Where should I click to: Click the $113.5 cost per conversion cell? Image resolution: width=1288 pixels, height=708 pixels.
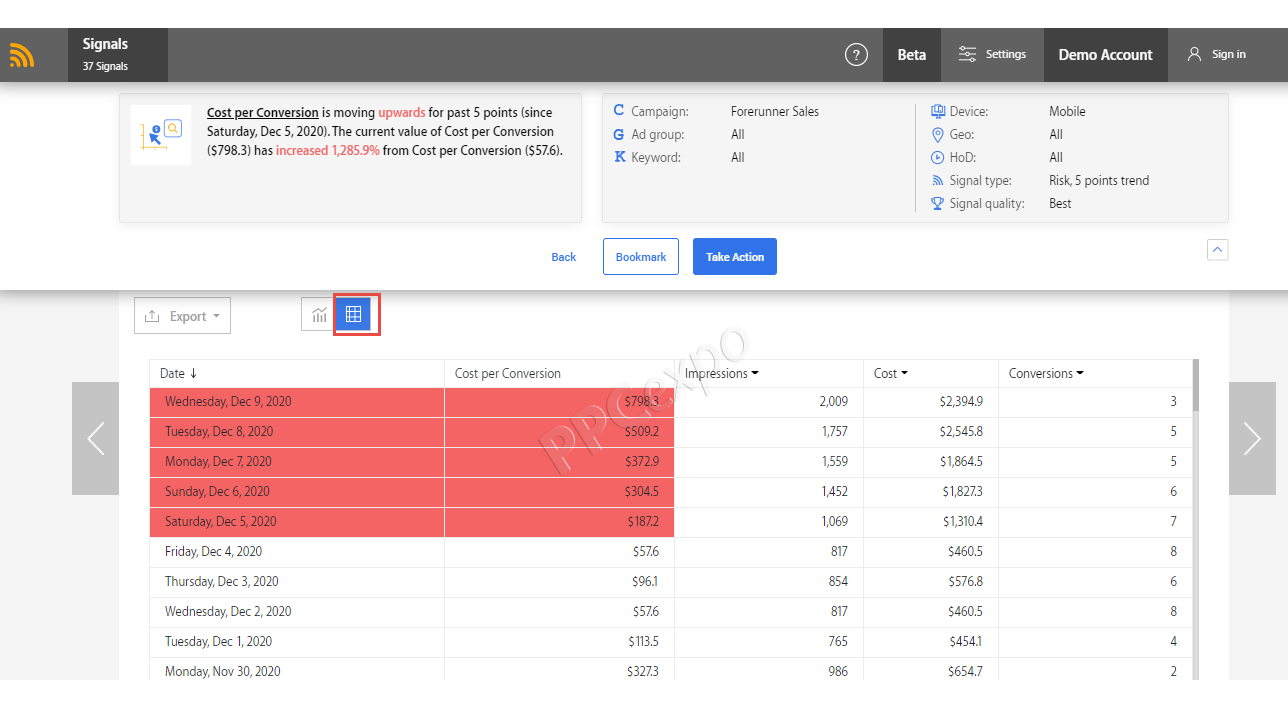(559, 642)
